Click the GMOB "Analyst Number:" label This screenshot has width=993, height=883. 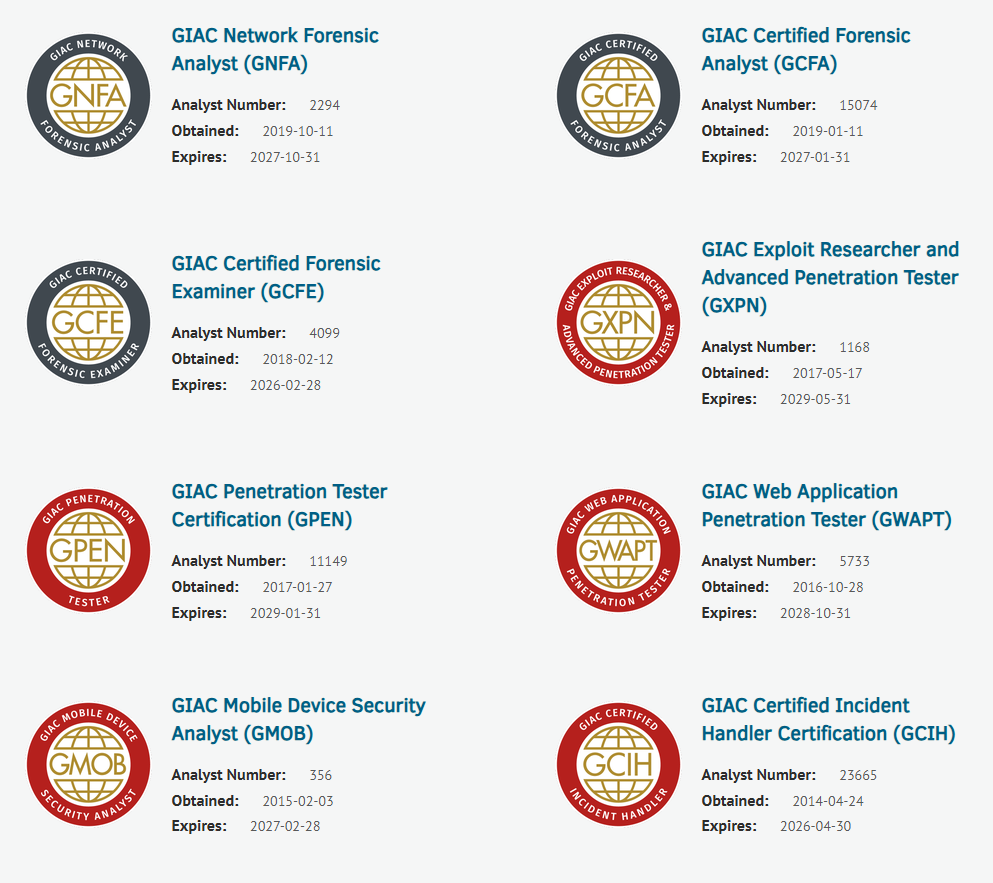pyautogui.click(x=229, y=775)
